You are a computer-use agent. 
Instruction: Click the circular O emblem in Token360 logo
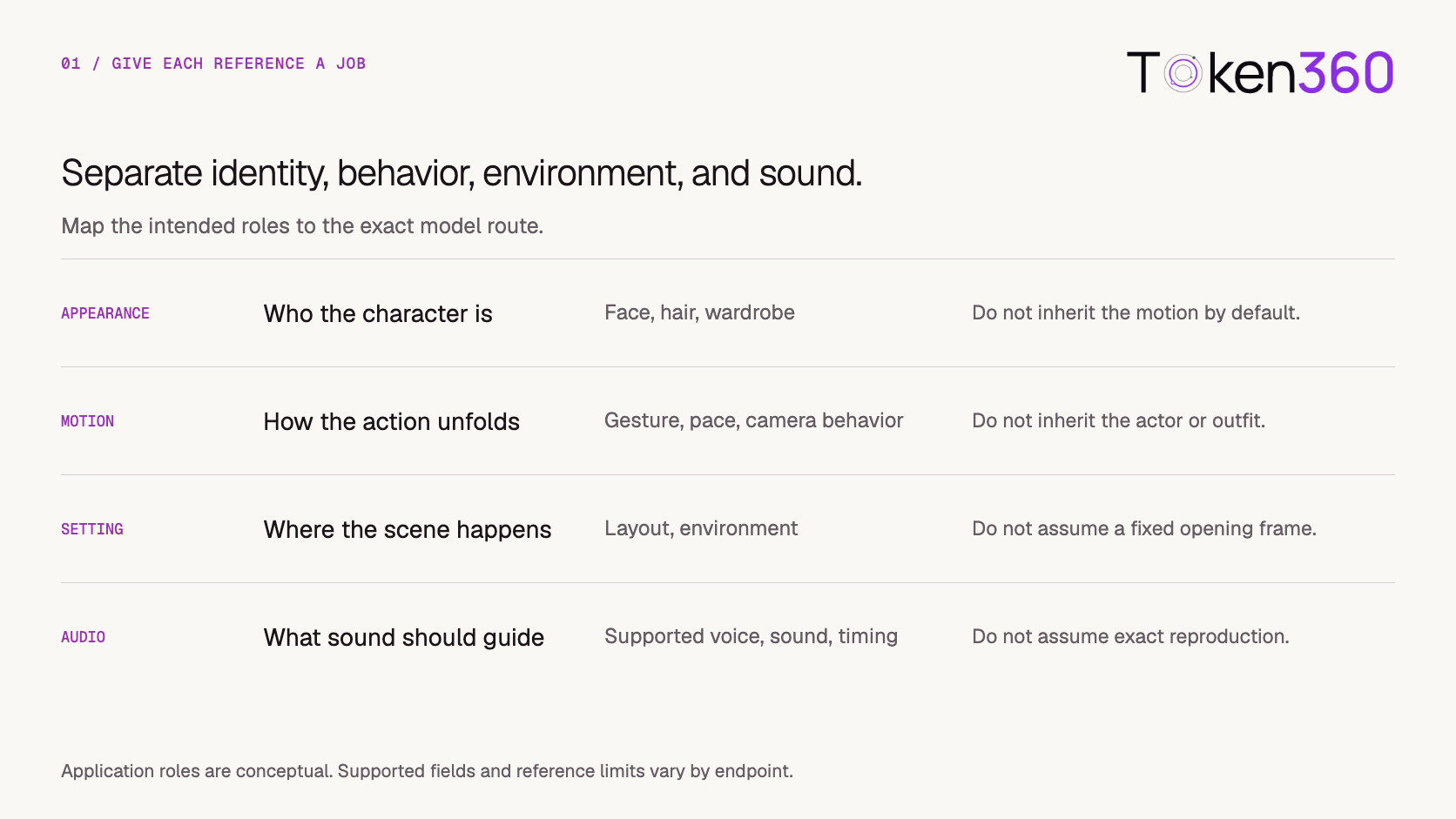point(1183,73)
